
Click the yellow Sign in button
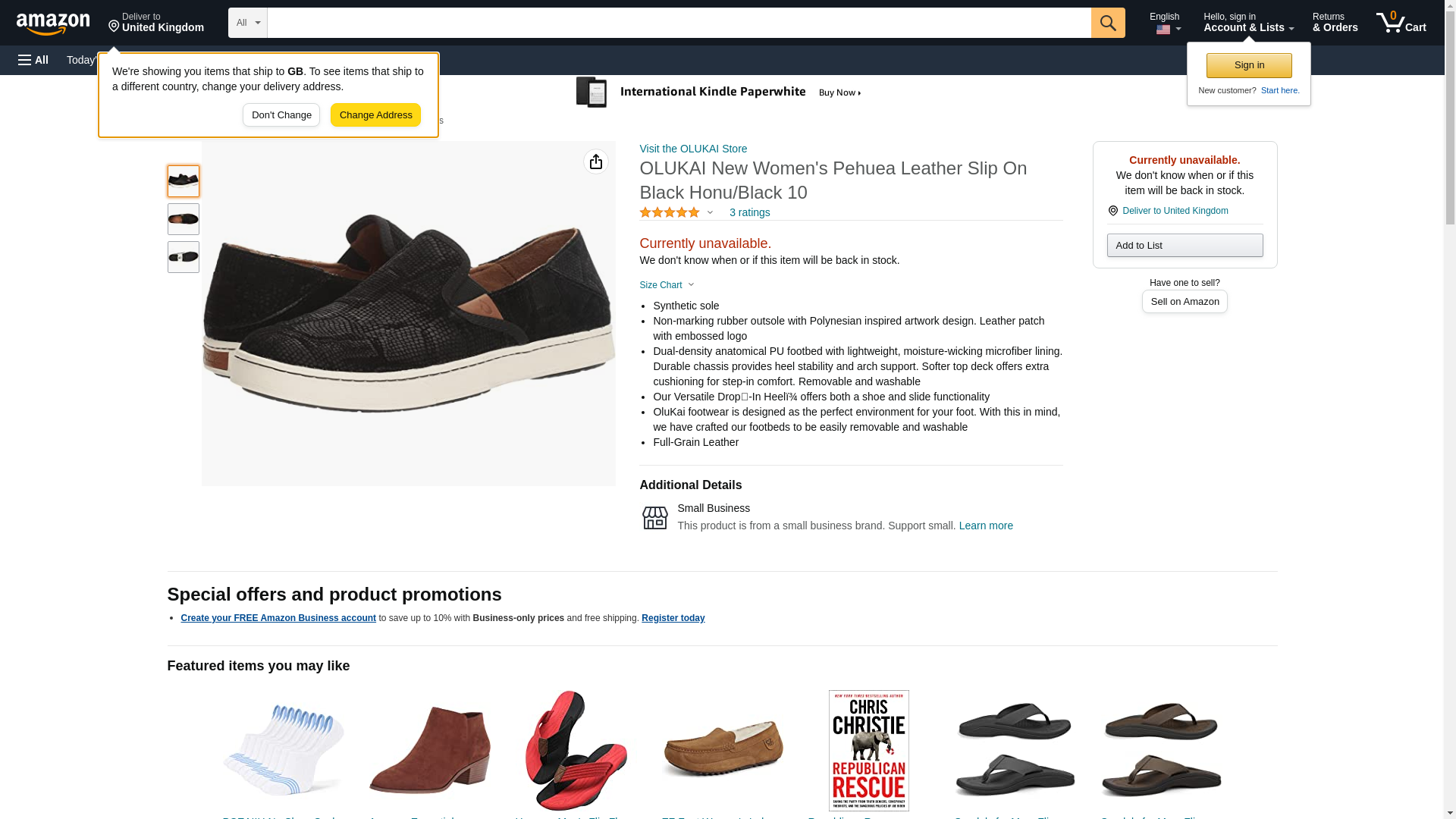(1249, 65)
